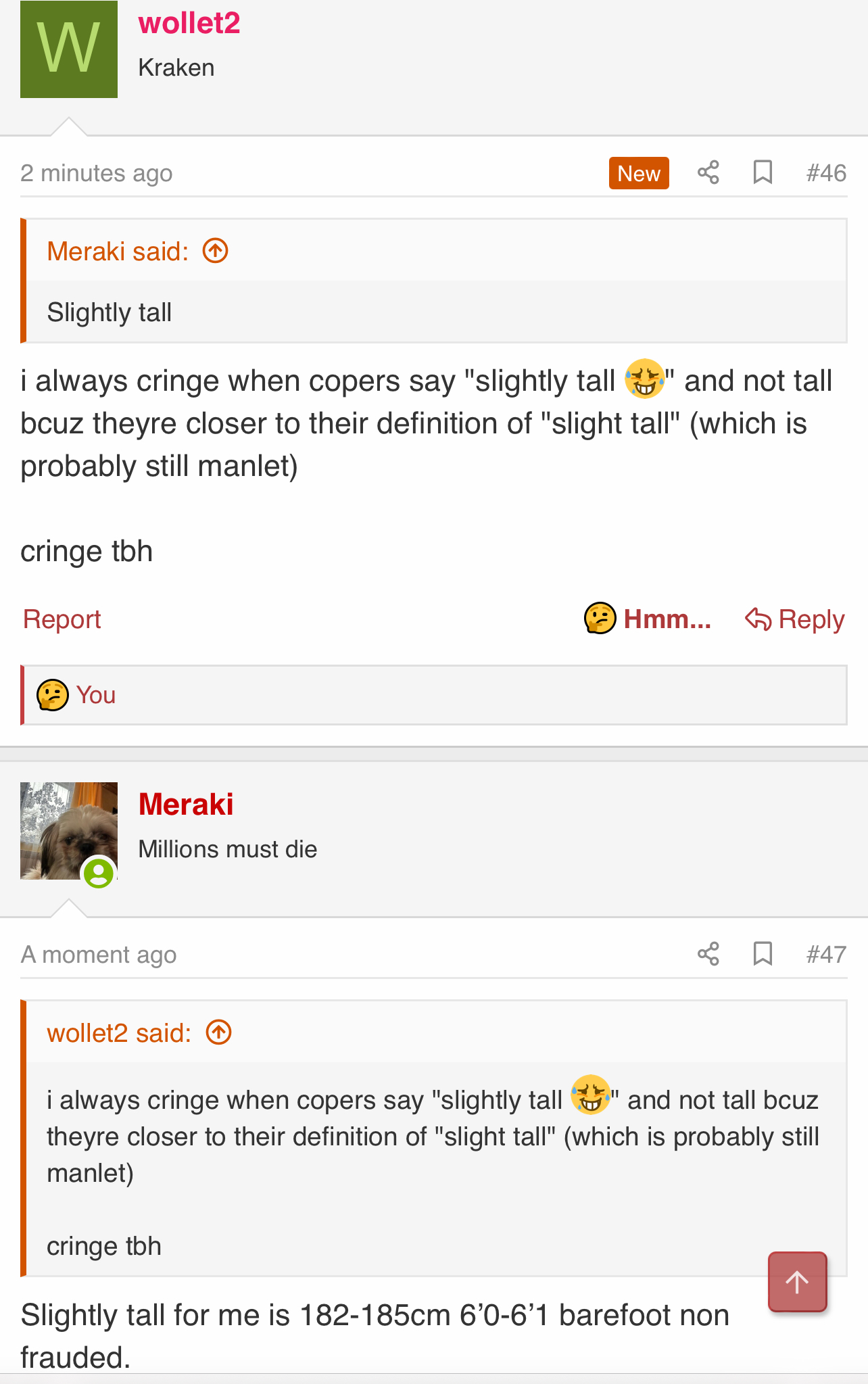
Task: Open Meraki's dog avatar picture
Action: click(69, 831)
